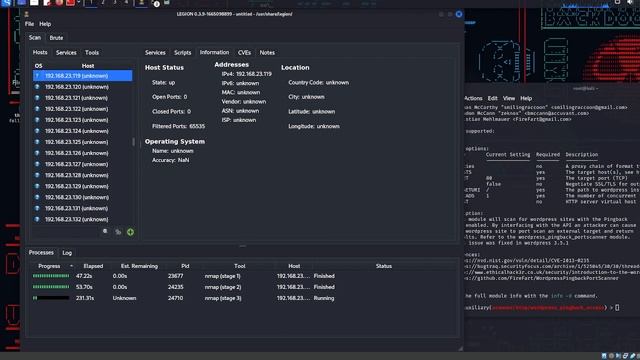Click the 'Filtered Ports: 65535' text
The width and height of the screenshot is (640, 360).
178,127
